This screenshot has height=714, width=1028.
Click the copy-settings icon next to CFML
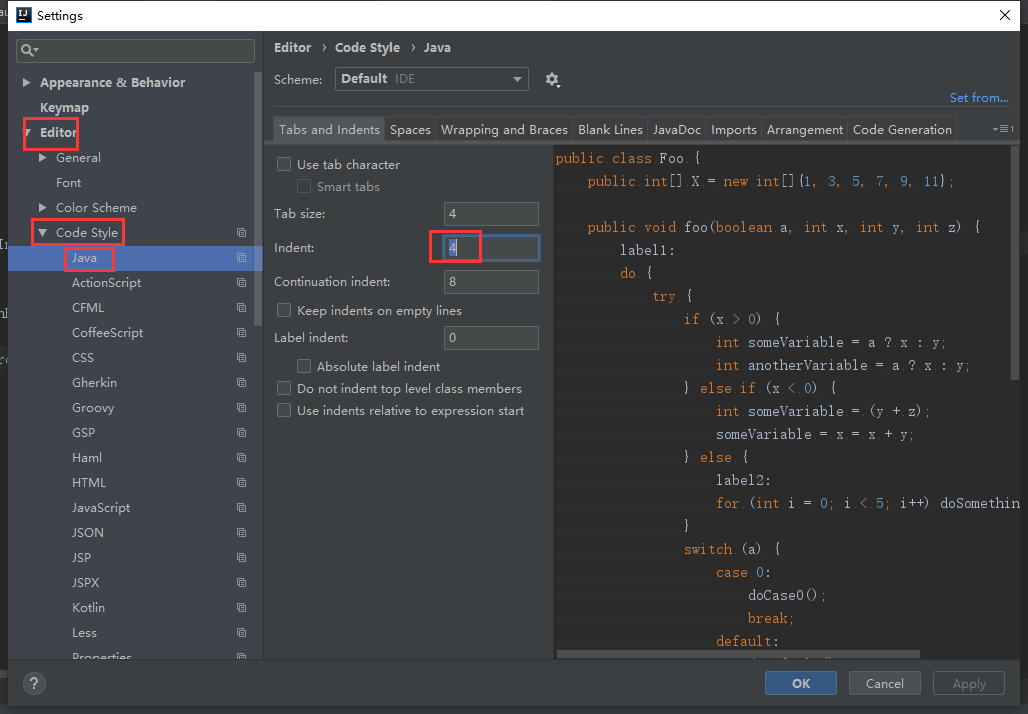point(241,307)
